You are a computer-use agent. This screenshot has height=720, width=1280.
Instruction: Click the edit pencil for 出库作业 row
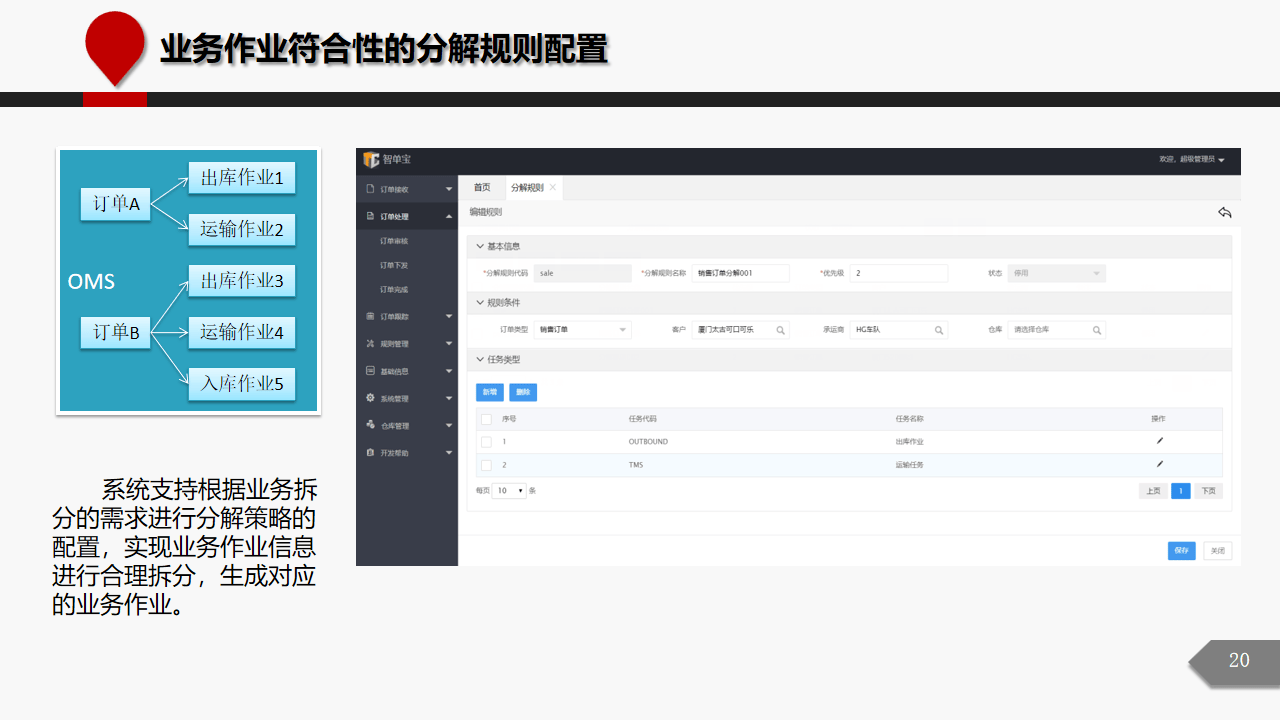tap(1160, 440)
